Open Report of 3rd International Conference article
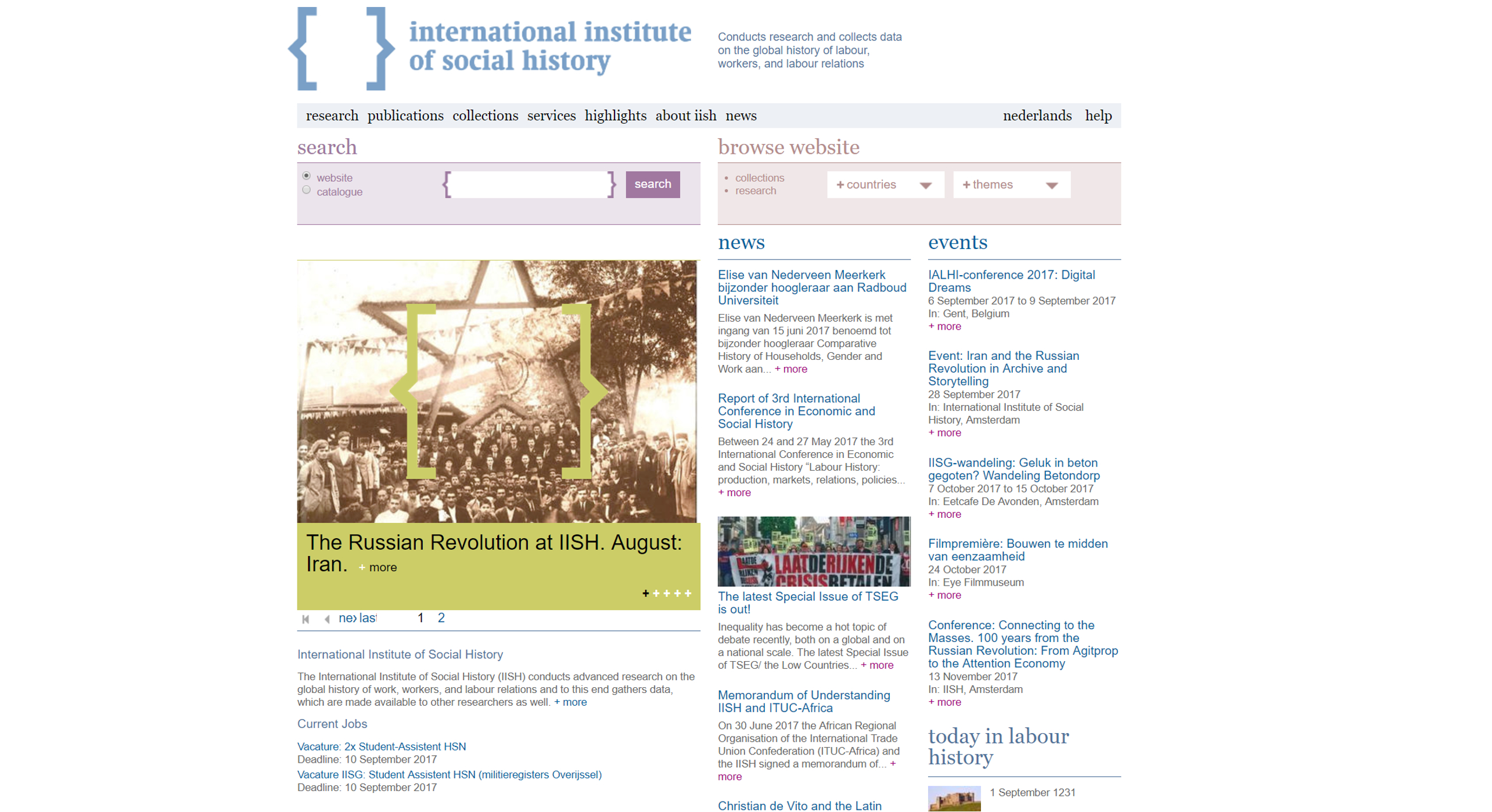This screenshot has width=1492, height=812. (x=796, y=411)
